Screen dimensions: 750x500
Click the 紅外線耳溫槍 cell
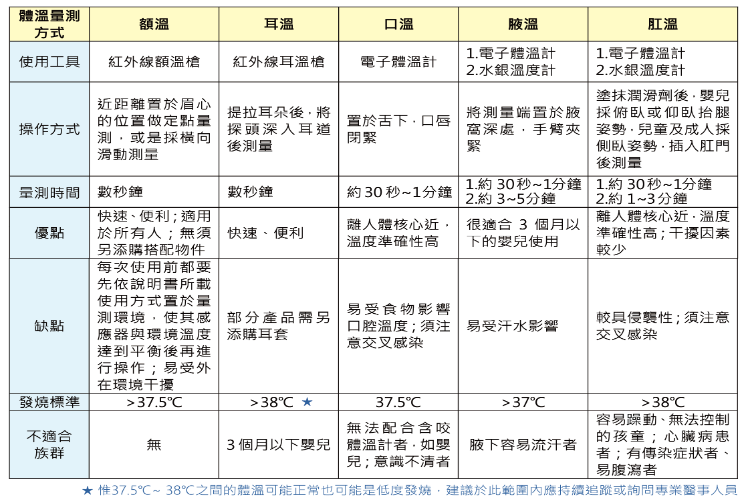pos(279,62)
